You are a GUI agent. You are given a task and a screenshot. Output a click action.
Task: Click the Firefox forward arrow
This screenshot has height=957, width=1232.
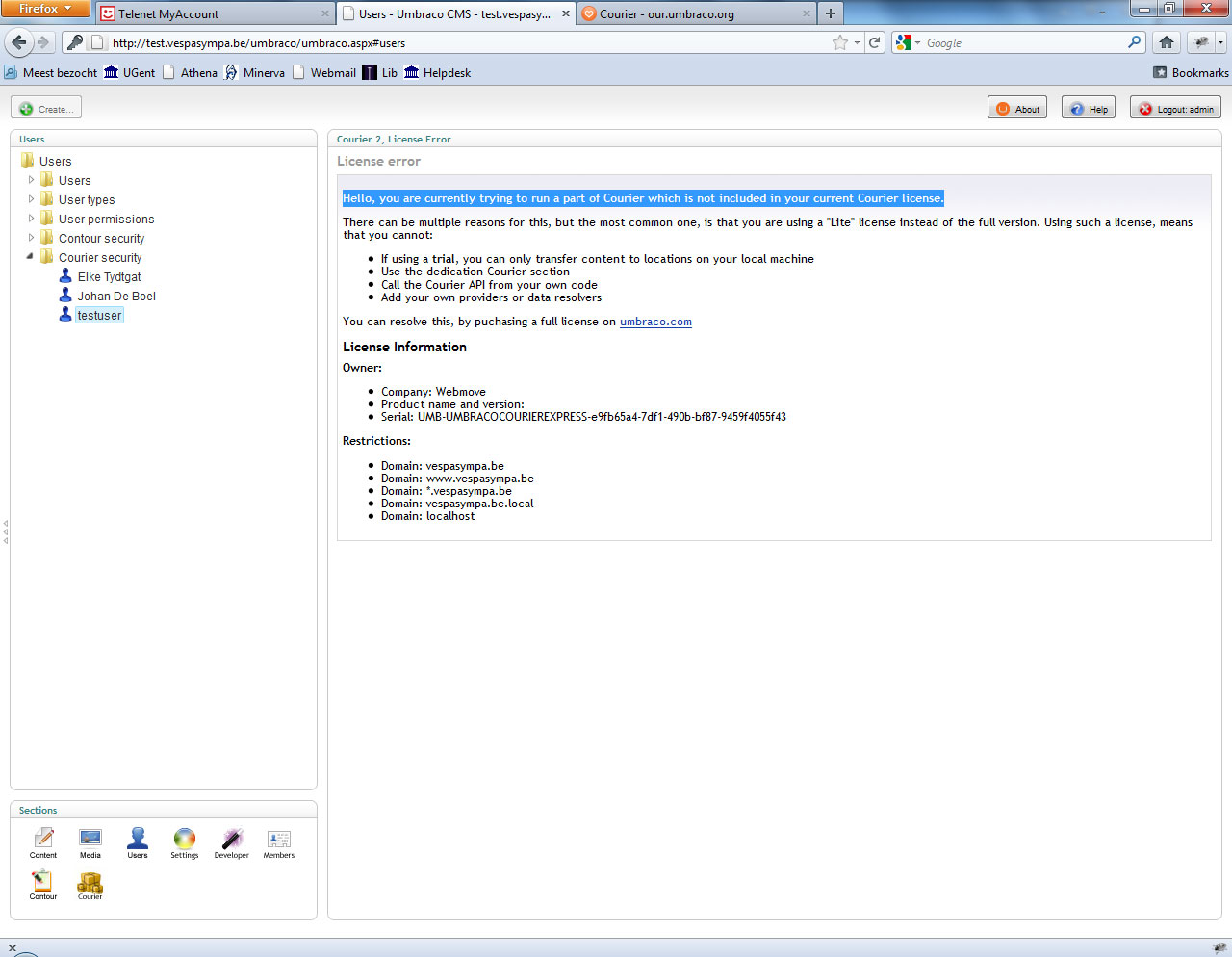pyautogui.click(x=42, y=42)
